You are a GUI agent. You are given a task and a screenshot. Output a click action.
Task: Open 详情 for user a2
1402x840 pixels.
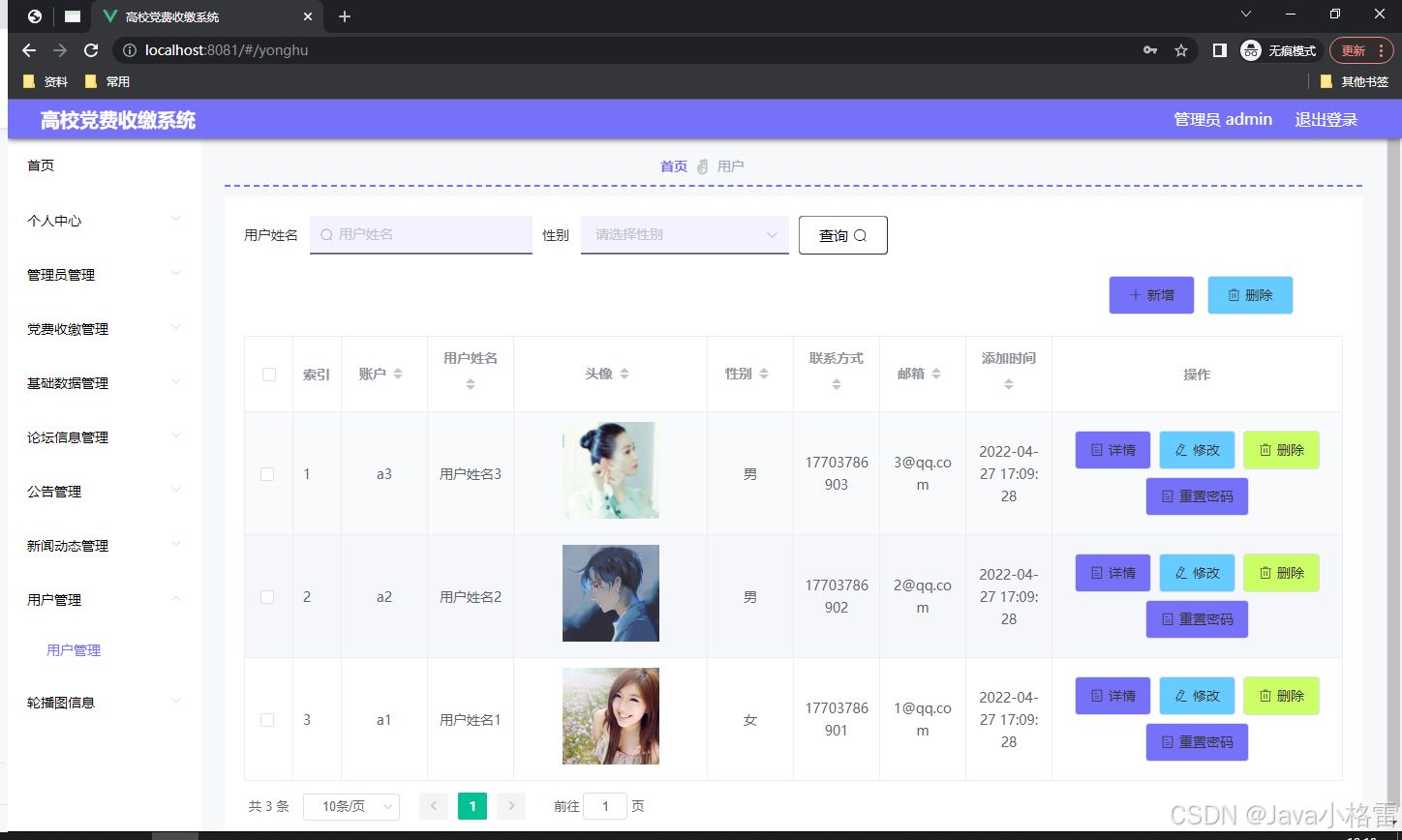[x=1112, y=573]
